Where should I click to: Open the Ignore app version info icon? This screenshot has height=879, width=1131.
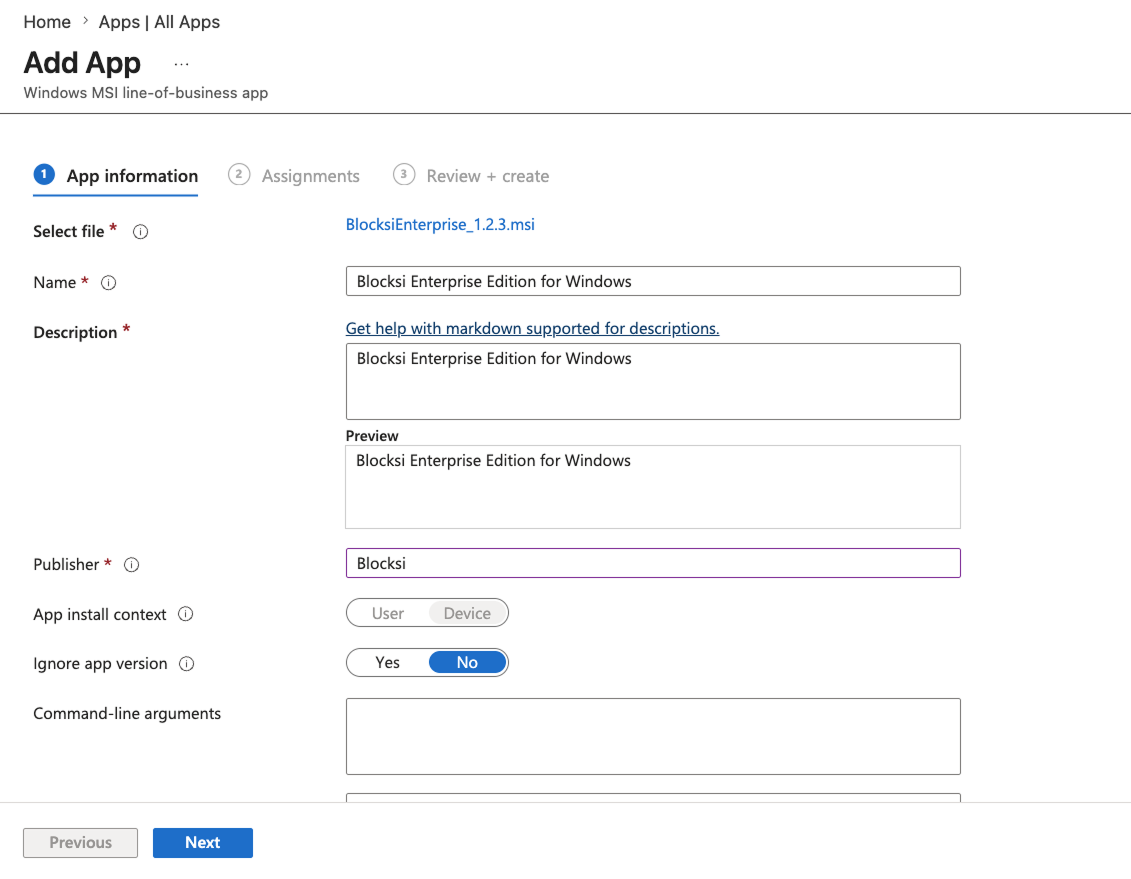(x=187, y=663)
